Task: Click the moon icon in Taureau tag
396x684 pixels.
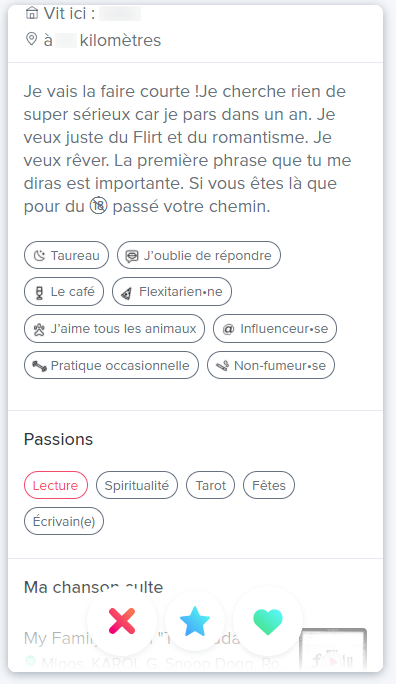Action: [x=40, y=256]
